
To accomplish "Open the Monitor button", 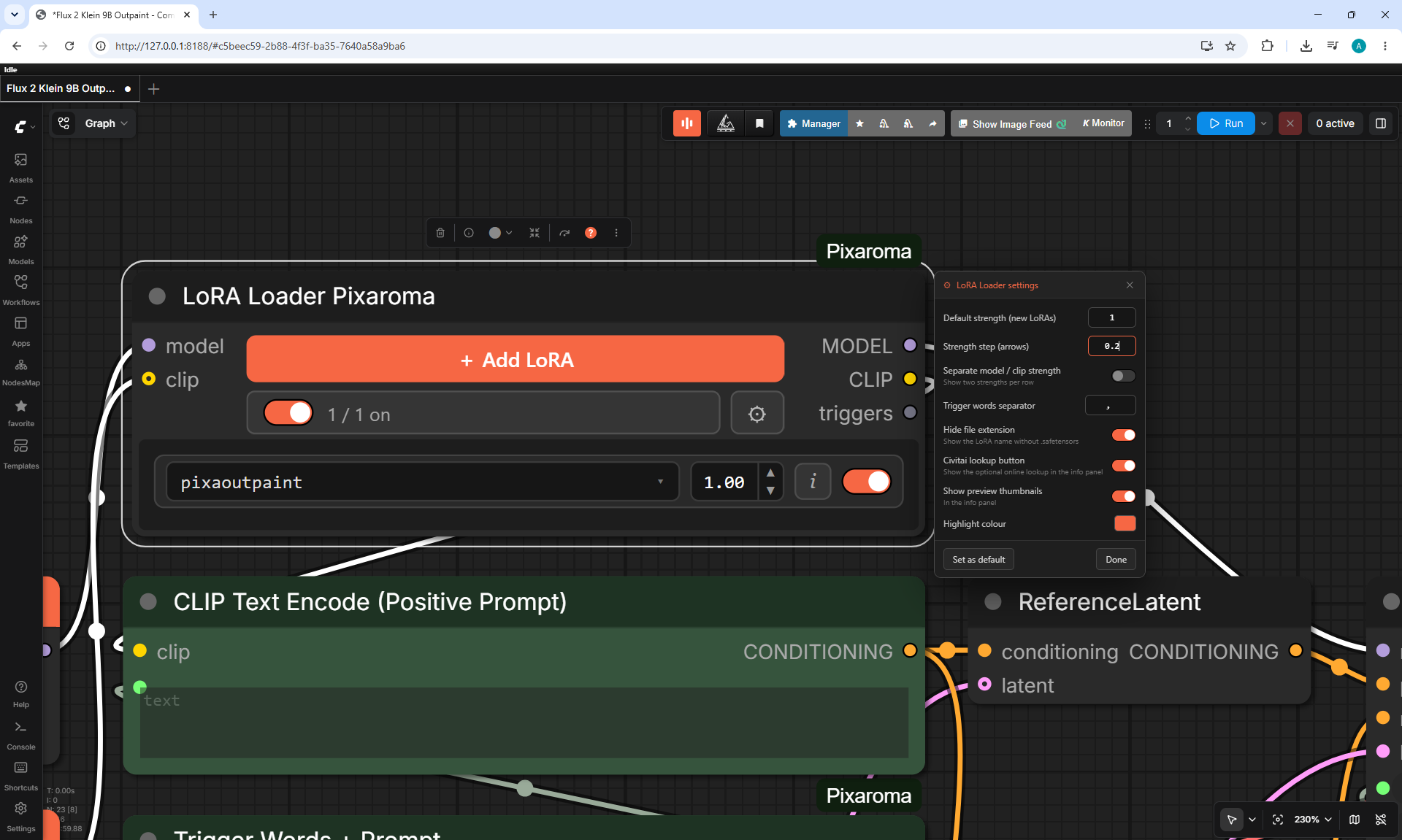I will 1103,123.
